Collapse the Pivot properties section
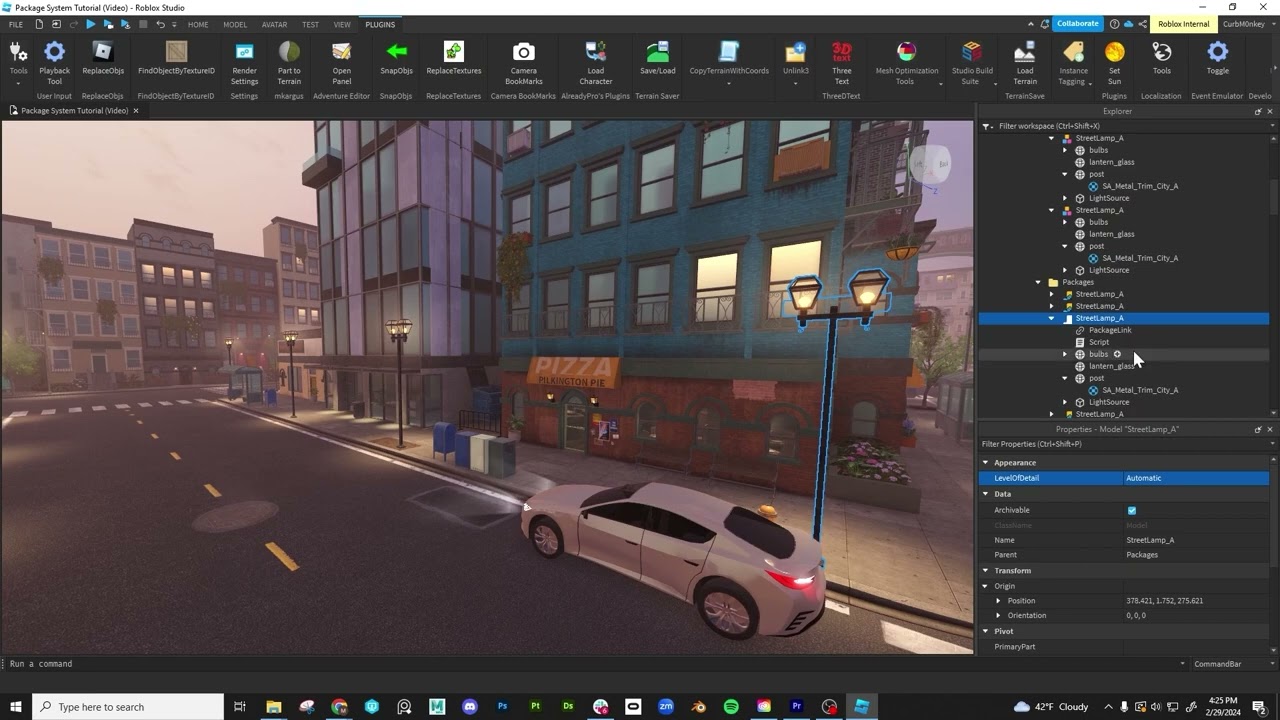1280x720 pixels. [985, 632]
